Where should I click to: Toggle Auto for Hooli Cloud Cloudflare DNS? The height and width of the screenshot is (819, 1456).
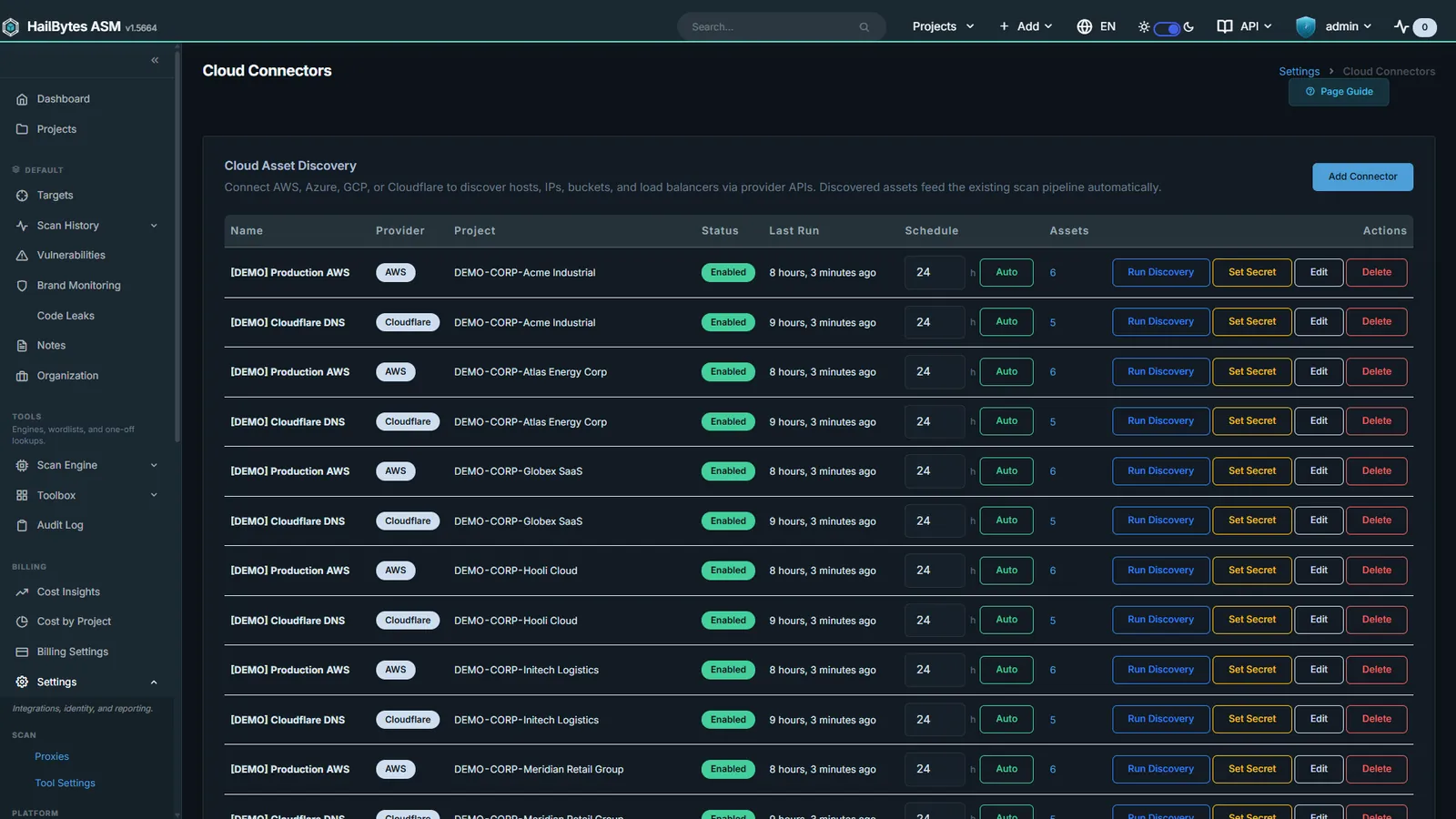[x=1006, y=620]
